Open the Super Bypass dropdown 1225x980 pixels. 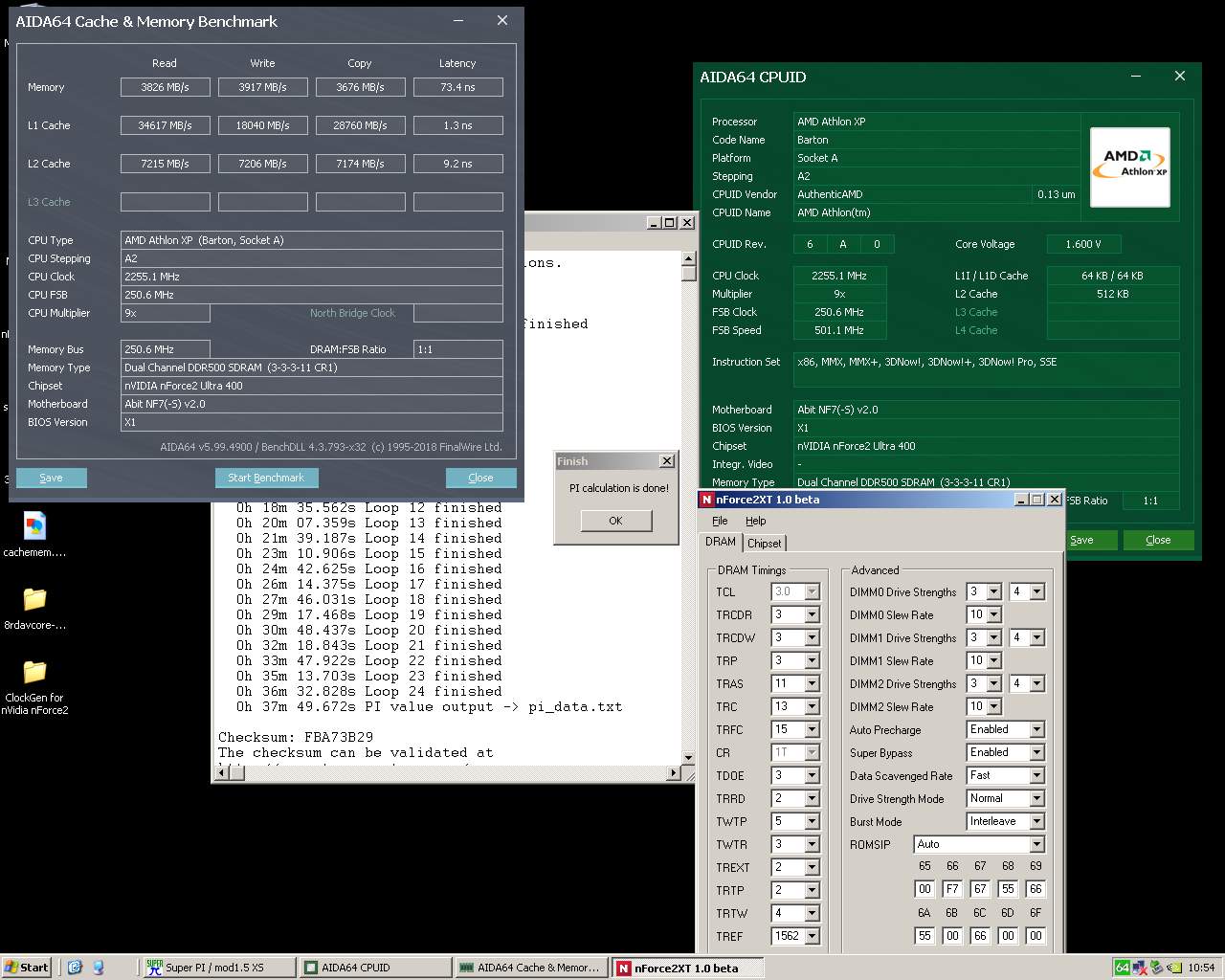click(x=1036, y=752)
